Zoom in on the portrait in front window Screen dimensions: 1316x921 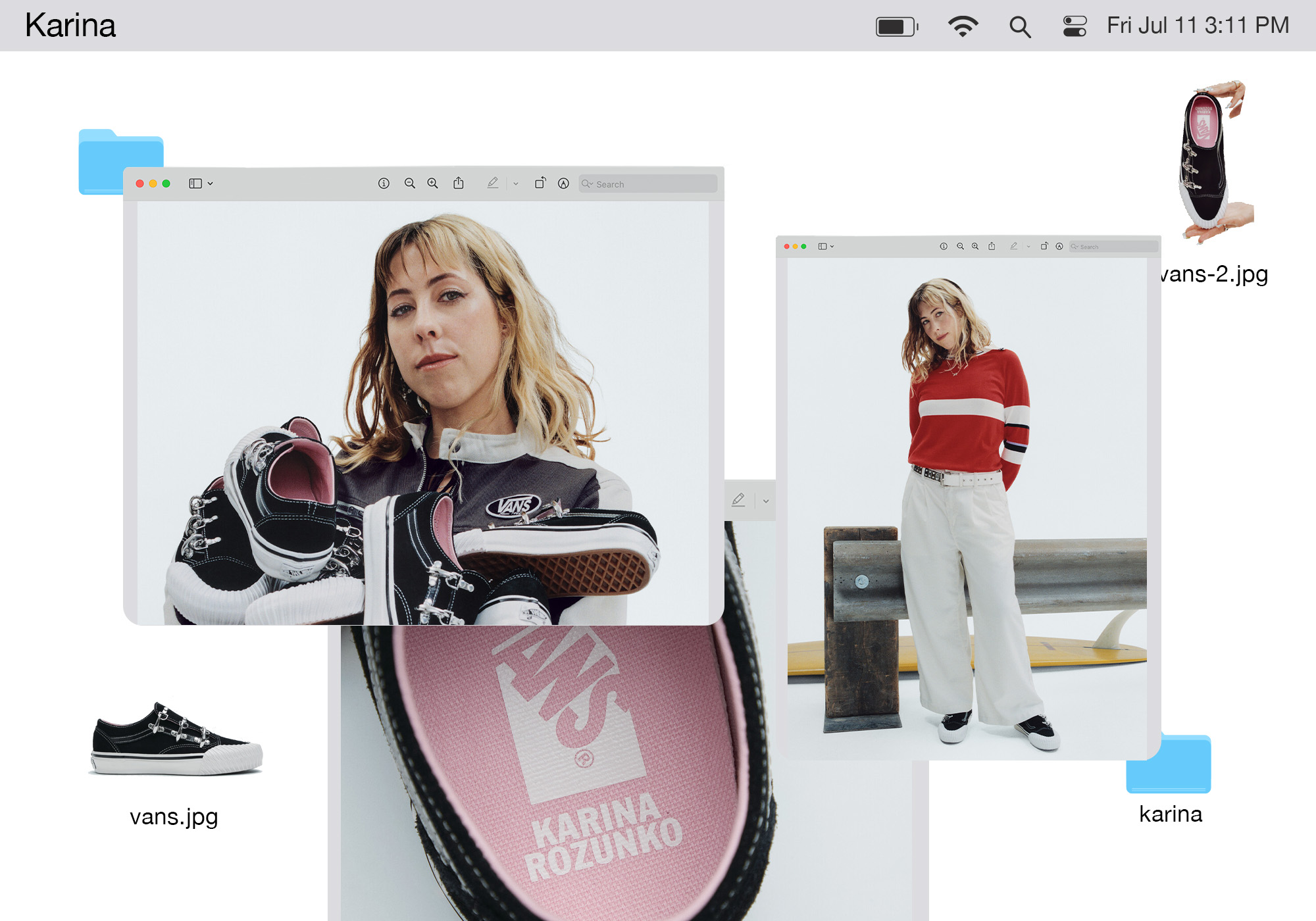click(x=432, y=184)
